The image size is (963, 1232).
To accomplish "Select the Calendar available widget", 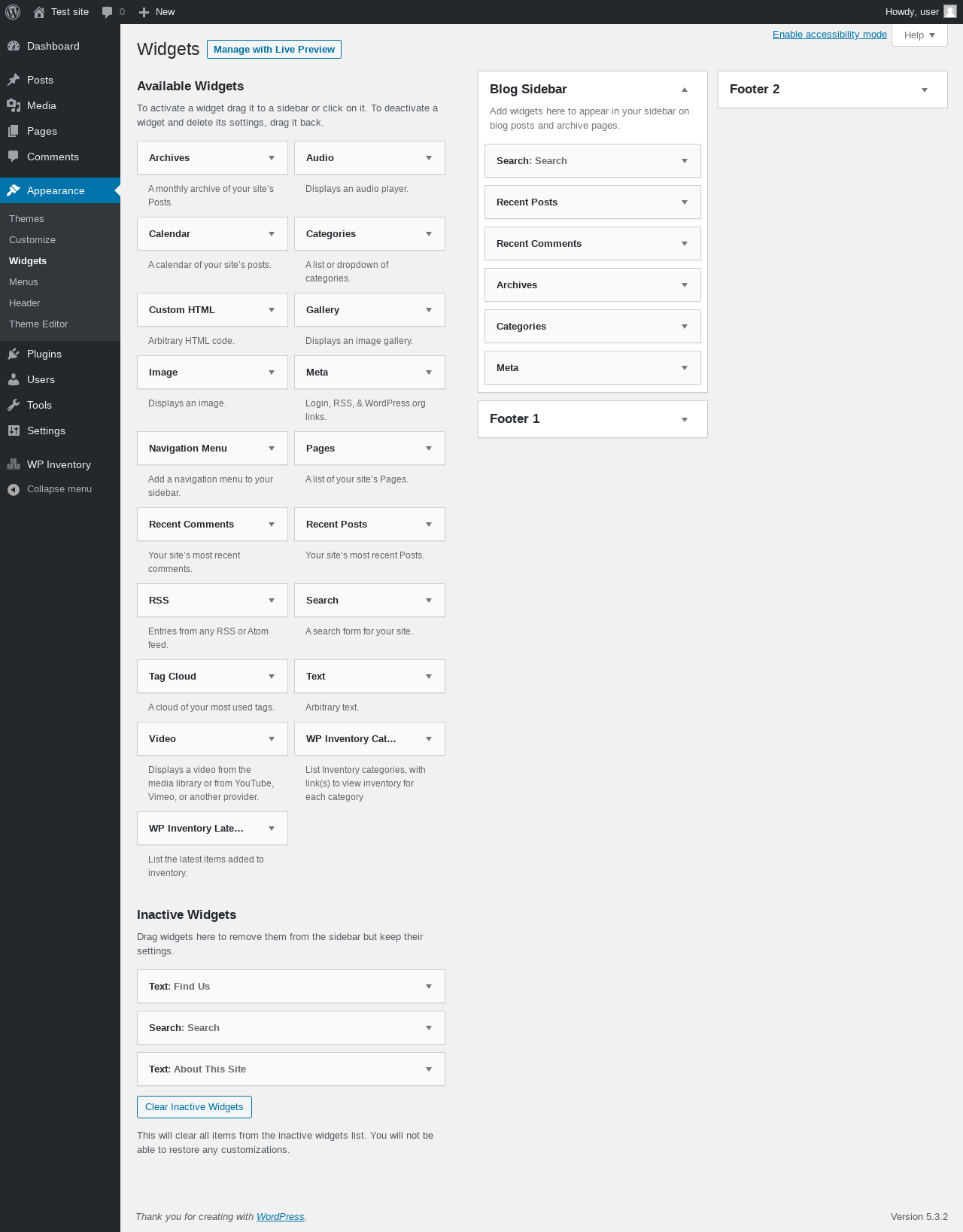I will tap(212, 234).
